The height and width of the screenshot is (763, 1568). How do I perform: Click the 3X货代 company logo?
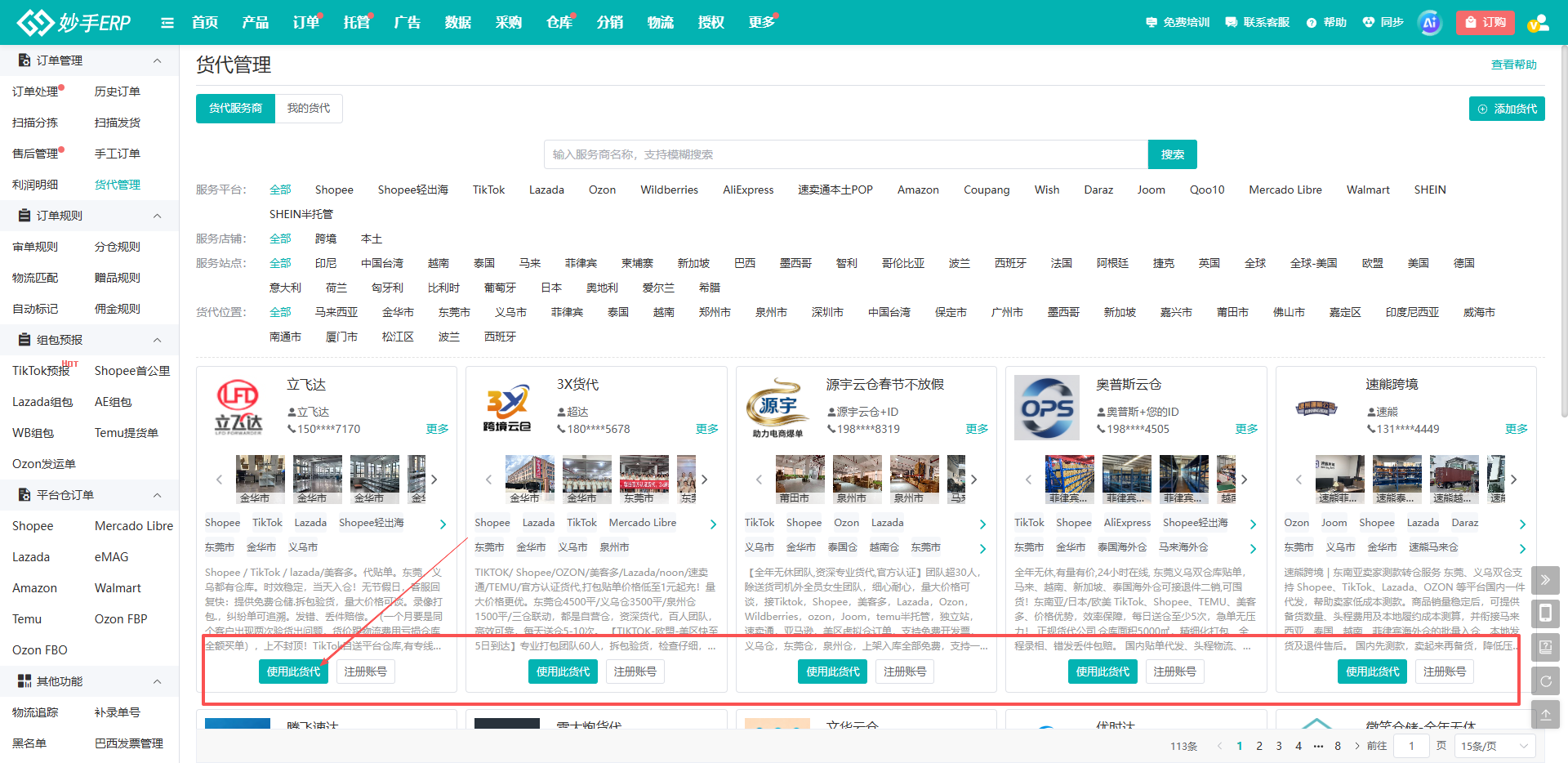(x=507, y=408)
